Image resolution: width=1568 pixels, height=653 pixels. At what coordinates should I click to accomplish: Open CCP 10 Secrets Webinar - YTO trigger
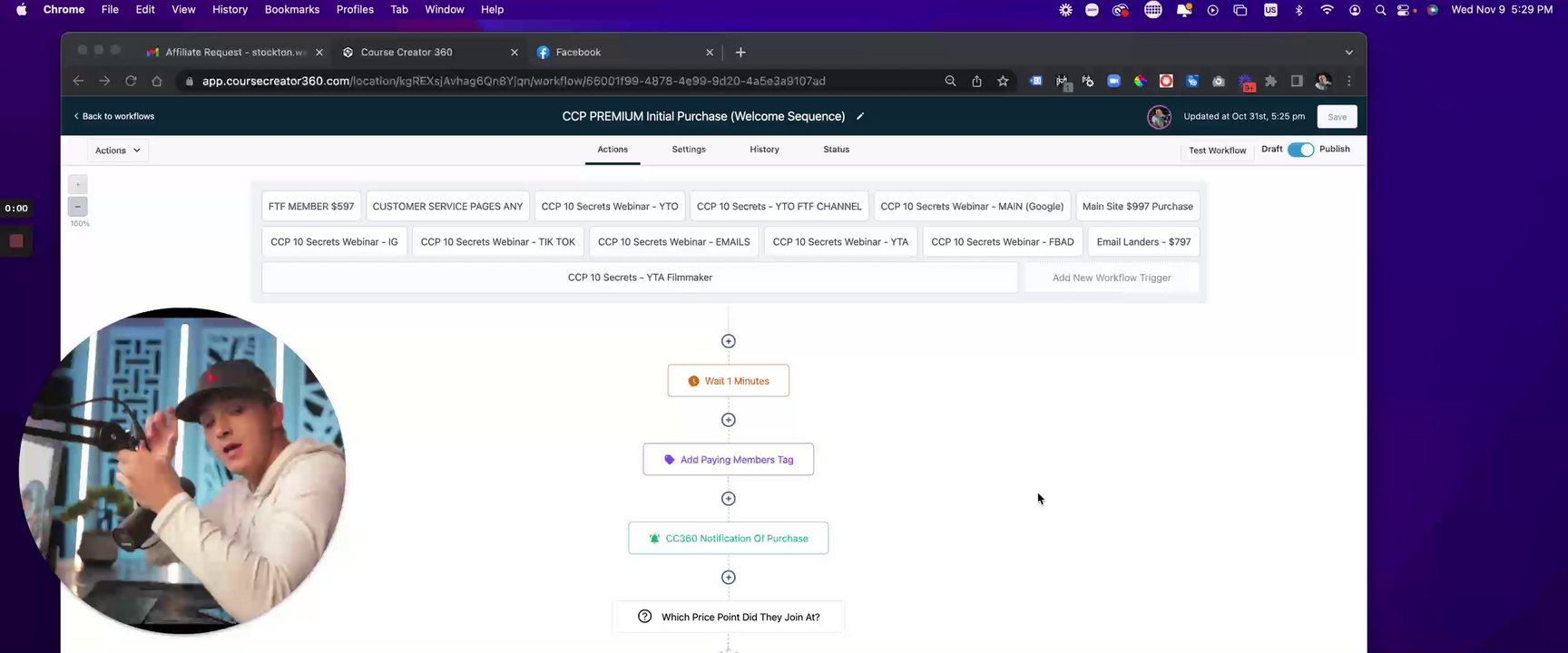610,206
